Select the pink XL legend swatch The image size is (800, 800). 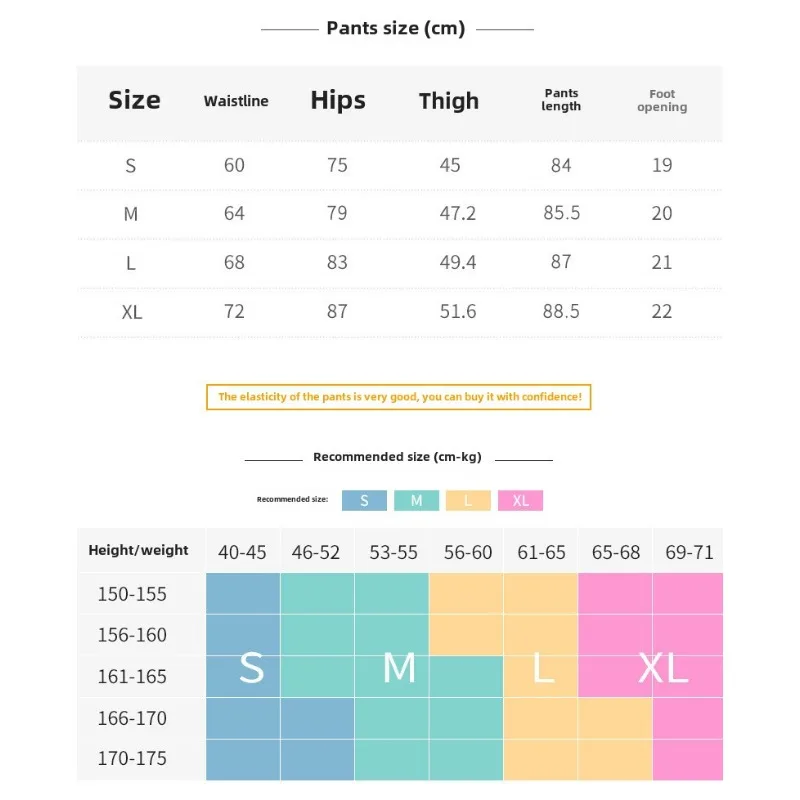[520, 501]
